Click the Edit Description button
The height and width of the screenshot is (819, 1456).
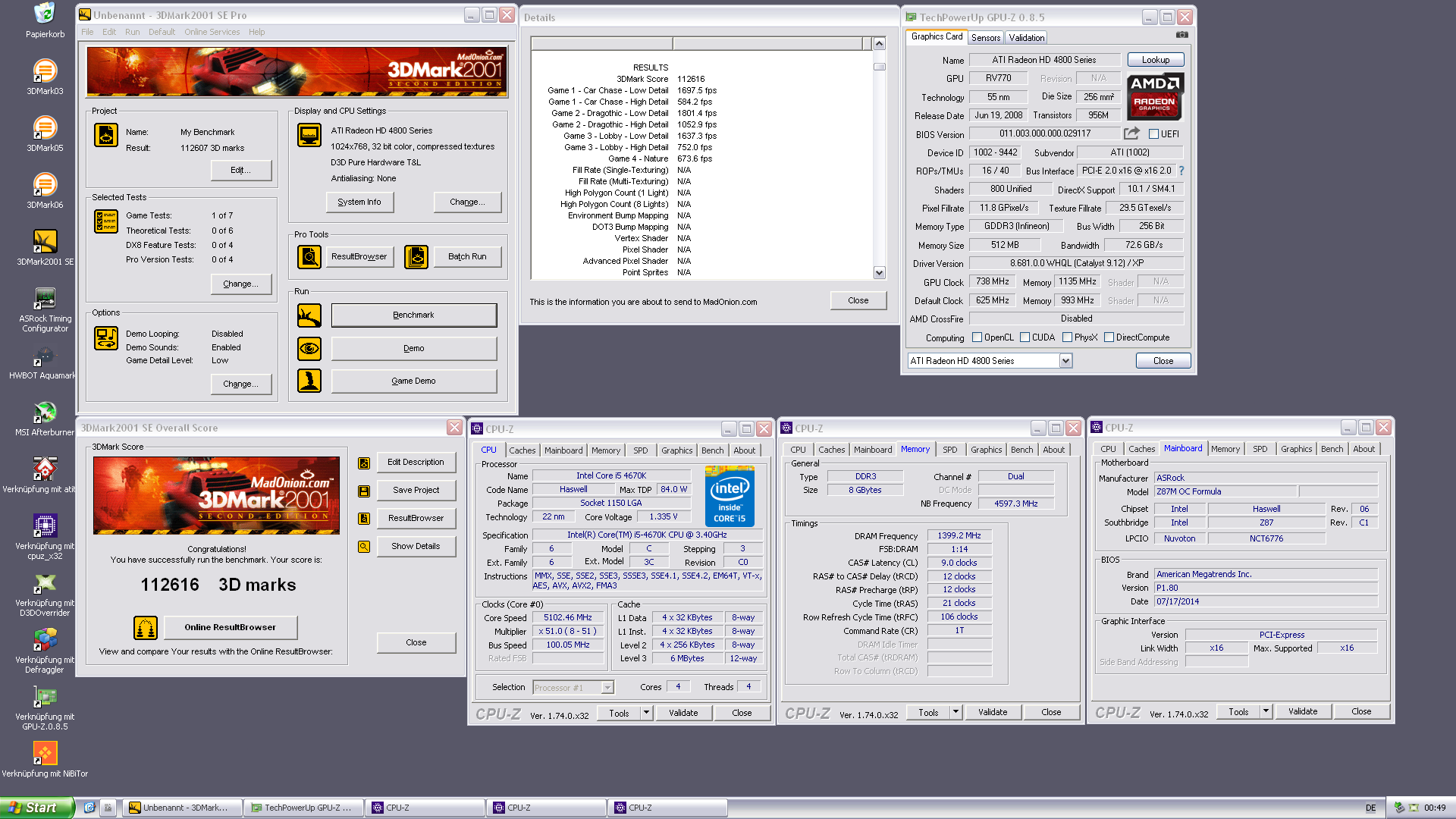[x=416, y=462]
